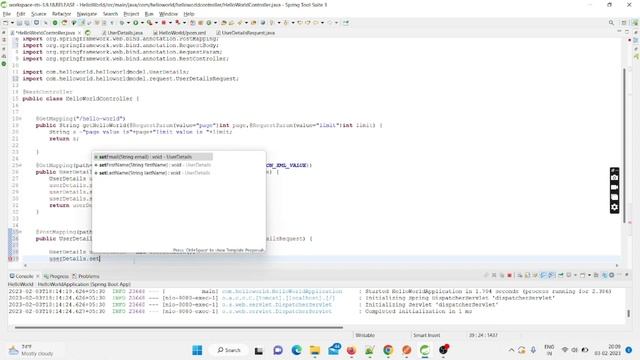Open the Refactor menu
640x360 pixels.
(62, 14)
